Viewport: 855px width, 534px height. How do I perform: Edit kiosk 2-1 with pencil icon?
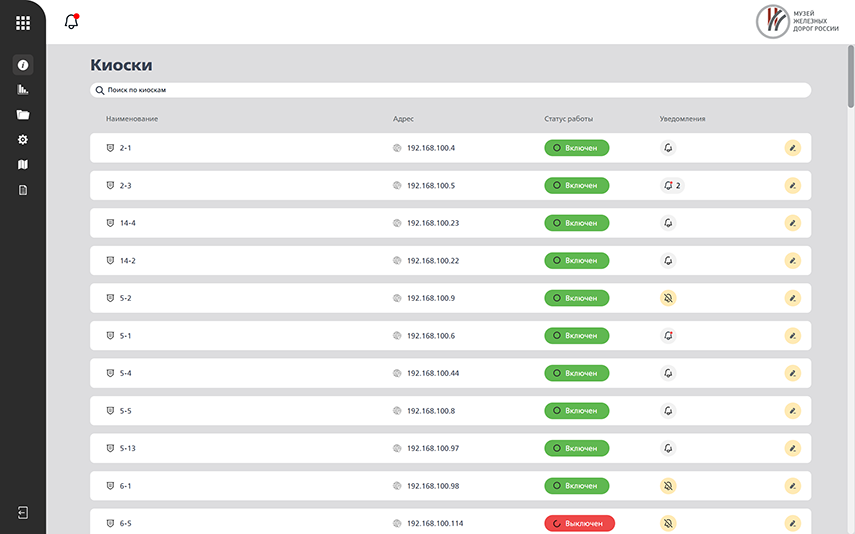pyautogui.click(x=792, y=148)
